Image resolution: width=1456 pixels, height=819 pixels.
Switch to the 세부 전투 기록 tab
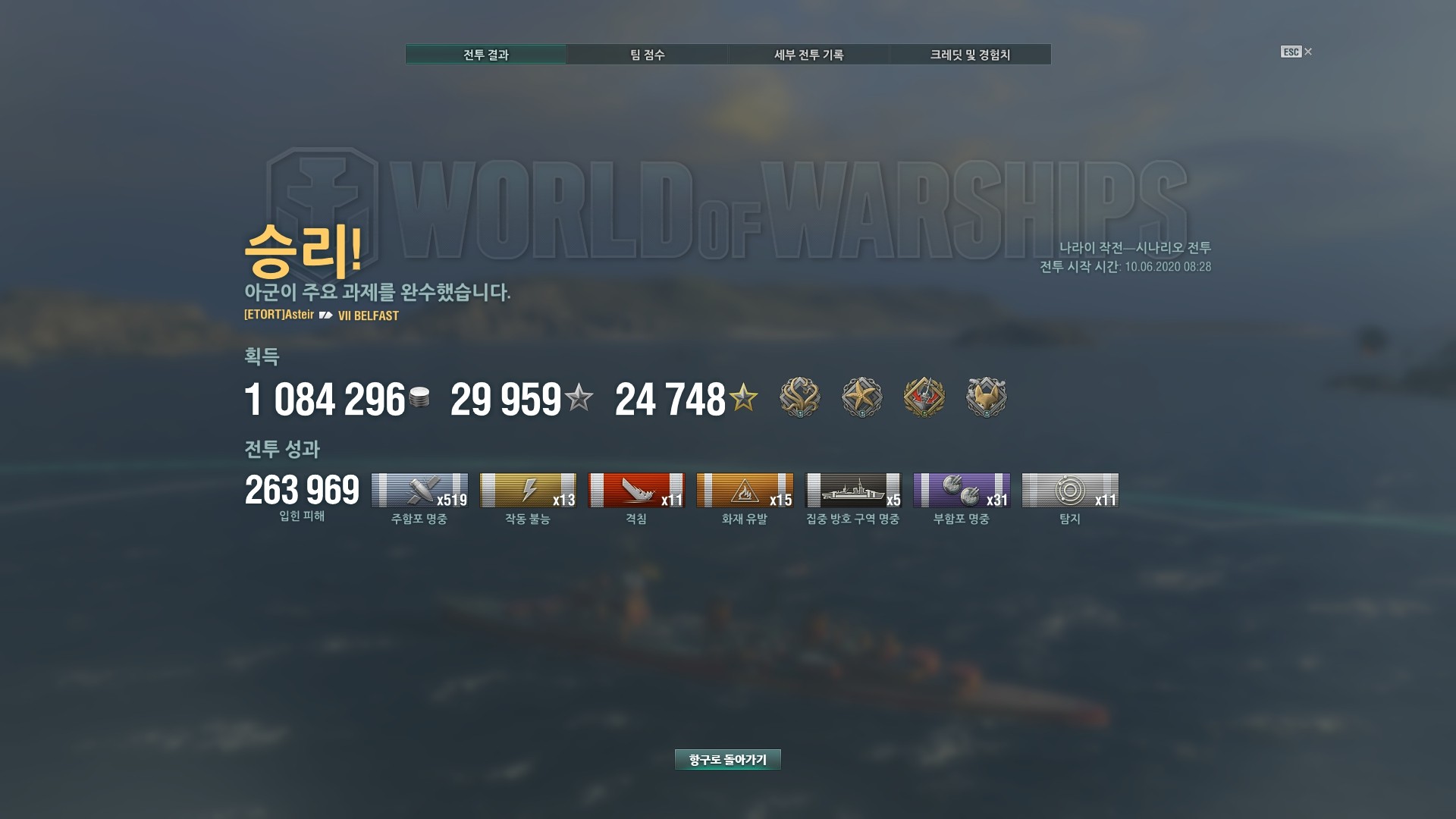click(x=808, y=55)
